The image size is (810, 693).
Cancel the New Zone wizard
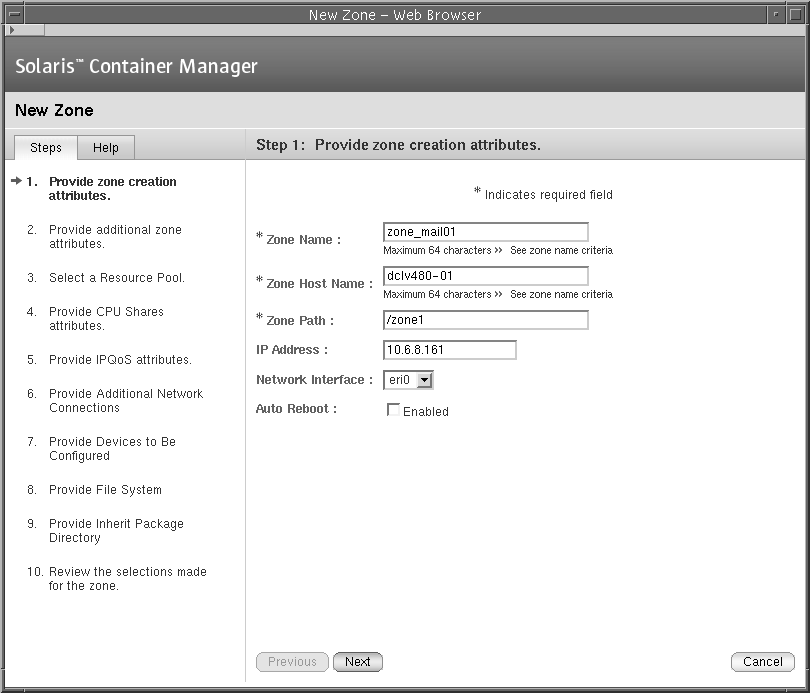click(x=762, y=662)
